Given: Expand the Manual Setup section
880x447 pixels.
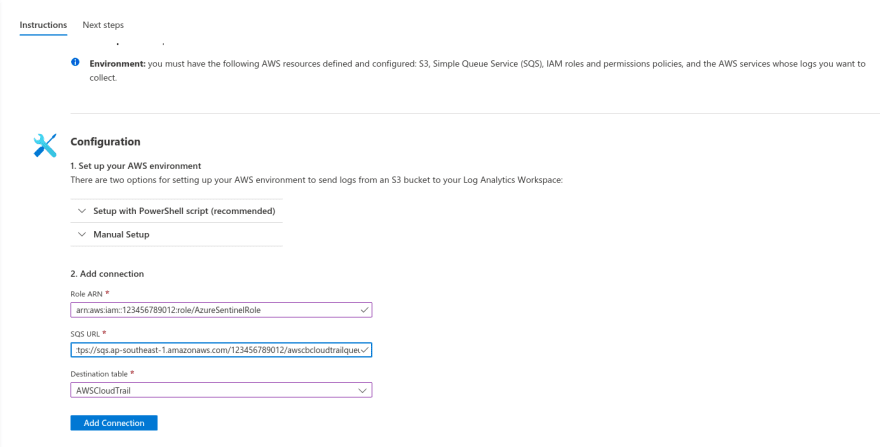Looking at the screenshot, I should pyautogui.click(x=176, y=234).
